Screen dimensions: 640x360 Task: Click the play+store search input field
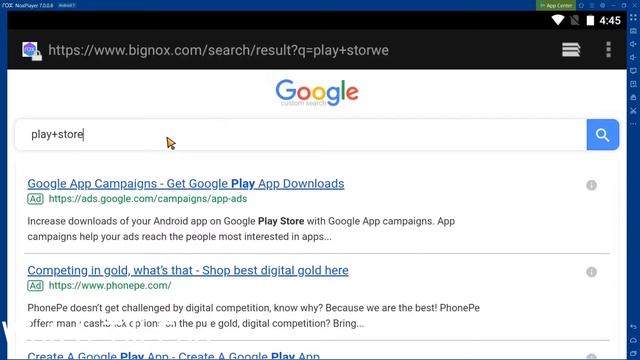pyautogui.click(x=300, y=135)
